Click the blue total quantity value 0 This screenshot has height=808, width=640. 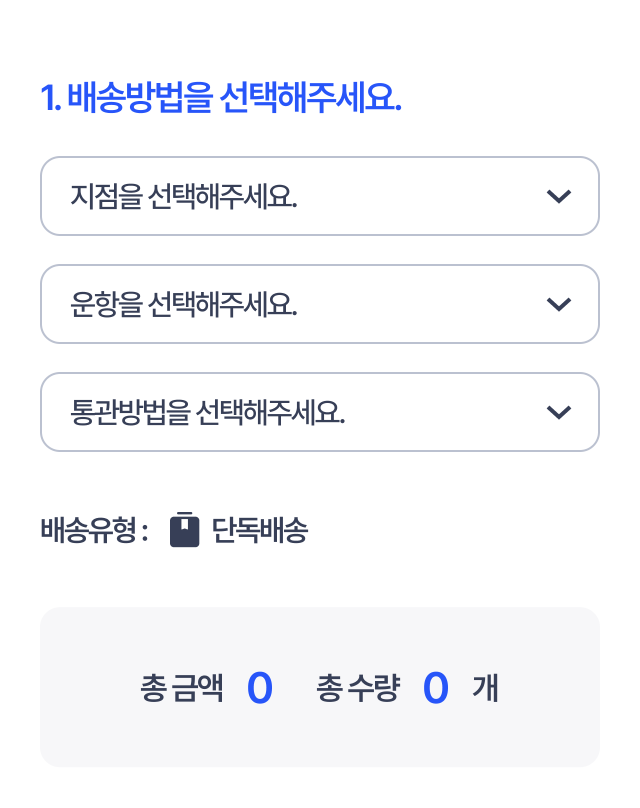[x=435, y=688]
